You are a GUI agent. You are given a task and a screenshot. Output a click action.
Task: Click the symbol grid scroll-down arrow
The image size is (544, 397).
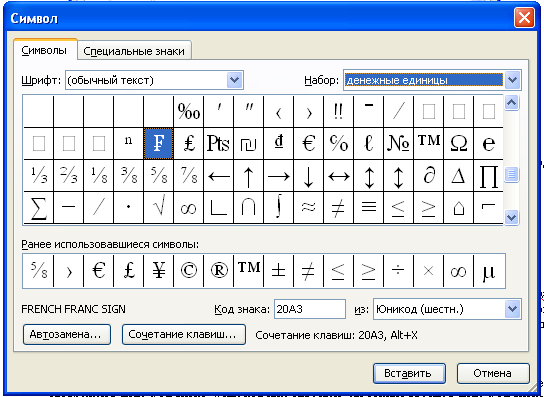pyautogui.click(x=512, y=217)
